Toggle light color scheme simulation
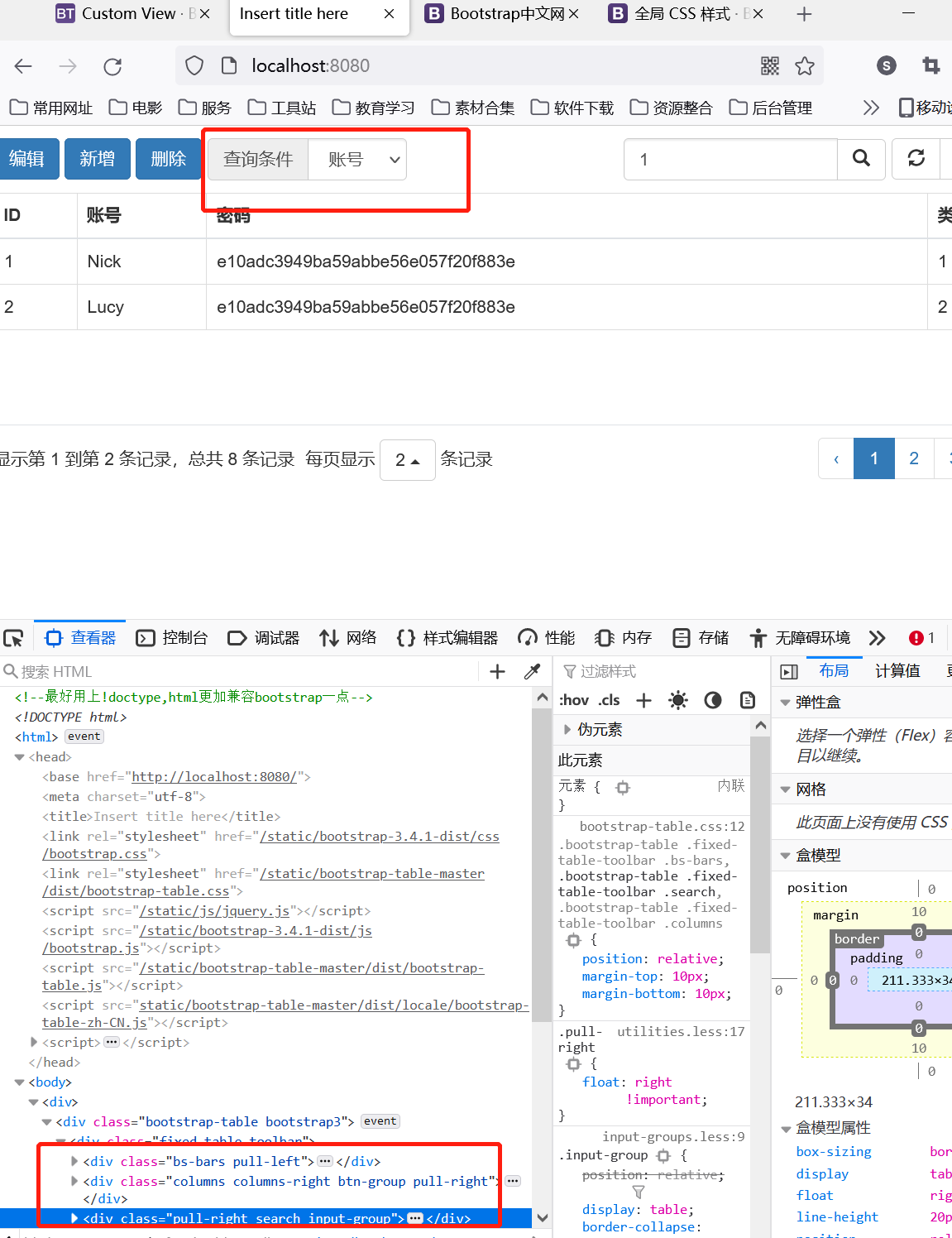The height and width of the screenshot is (1238, 952). click(678, 701)
